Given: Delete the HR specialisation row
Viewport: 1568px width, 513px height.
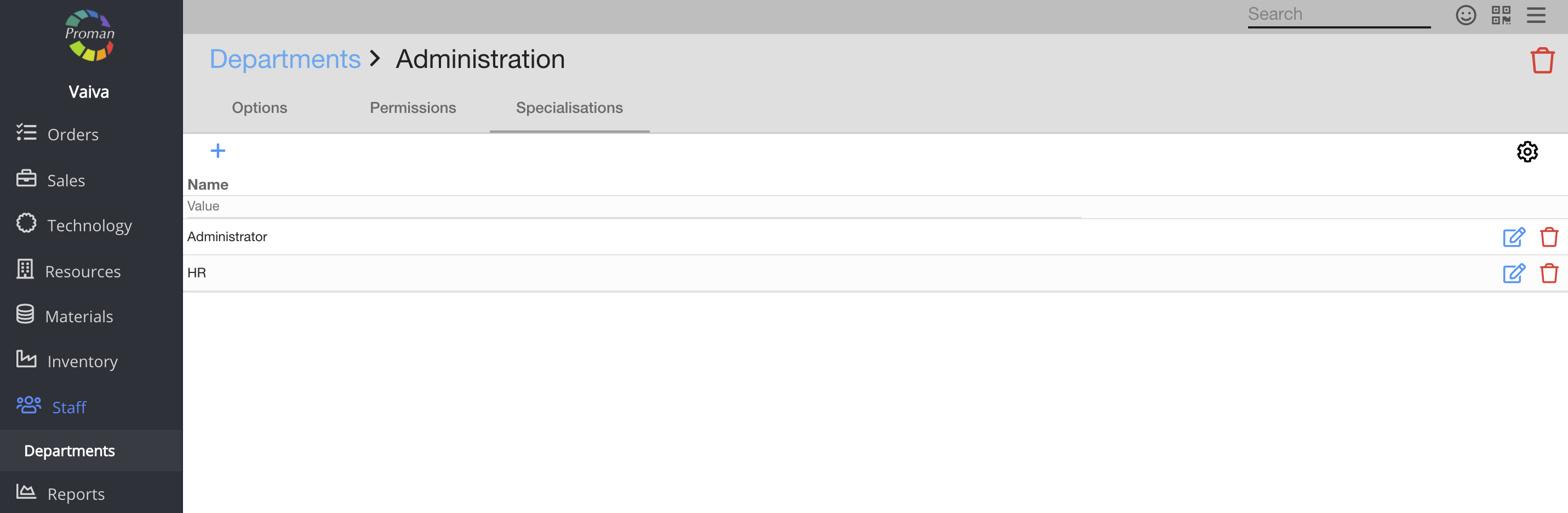Looking at the screenshot, I should (x=1548, y=273).
